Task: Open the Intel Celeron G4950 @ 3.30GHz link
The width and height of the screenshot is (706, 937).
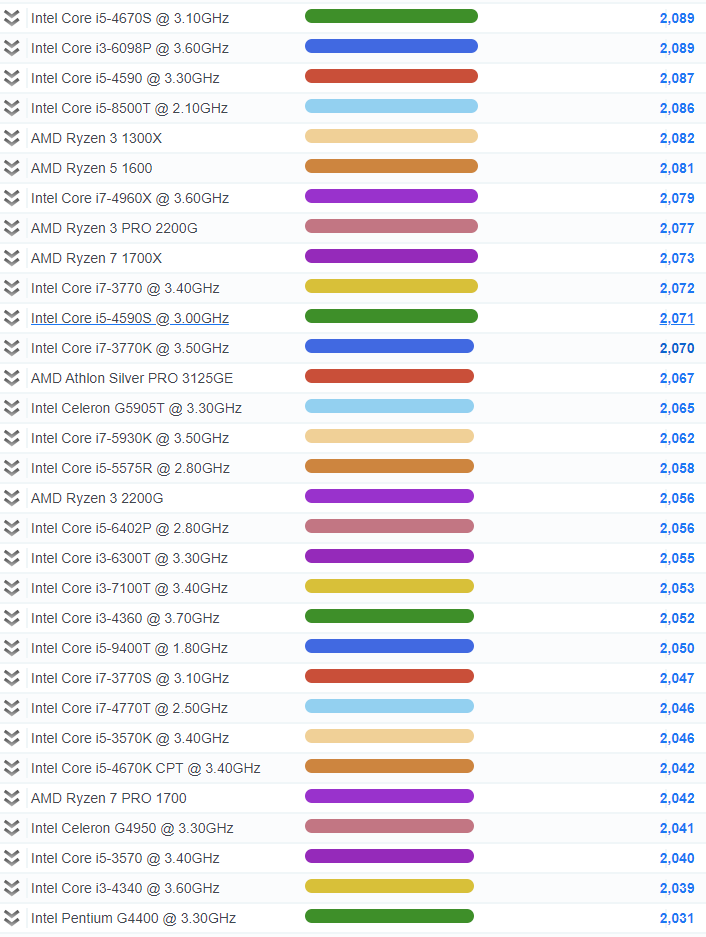Action: pyautogui.click(x=132, y=828)
